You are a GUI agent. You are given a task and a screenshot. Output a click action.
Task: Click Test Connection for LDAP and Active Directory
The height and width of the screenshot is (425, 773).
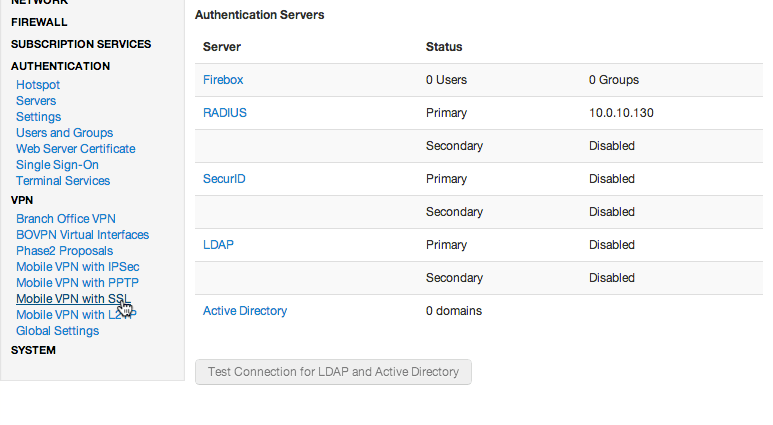tap(333, 372)
